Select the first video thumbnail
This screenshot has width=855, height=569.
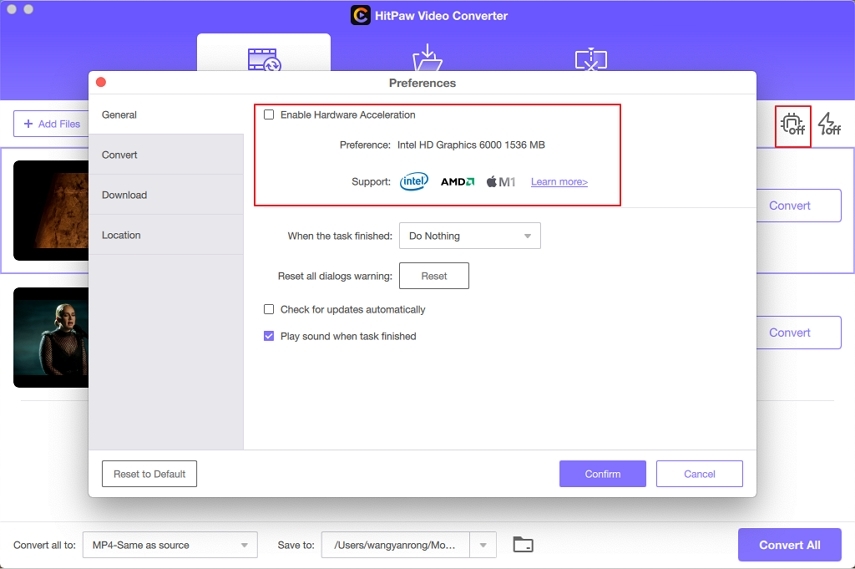click(51, 210)
